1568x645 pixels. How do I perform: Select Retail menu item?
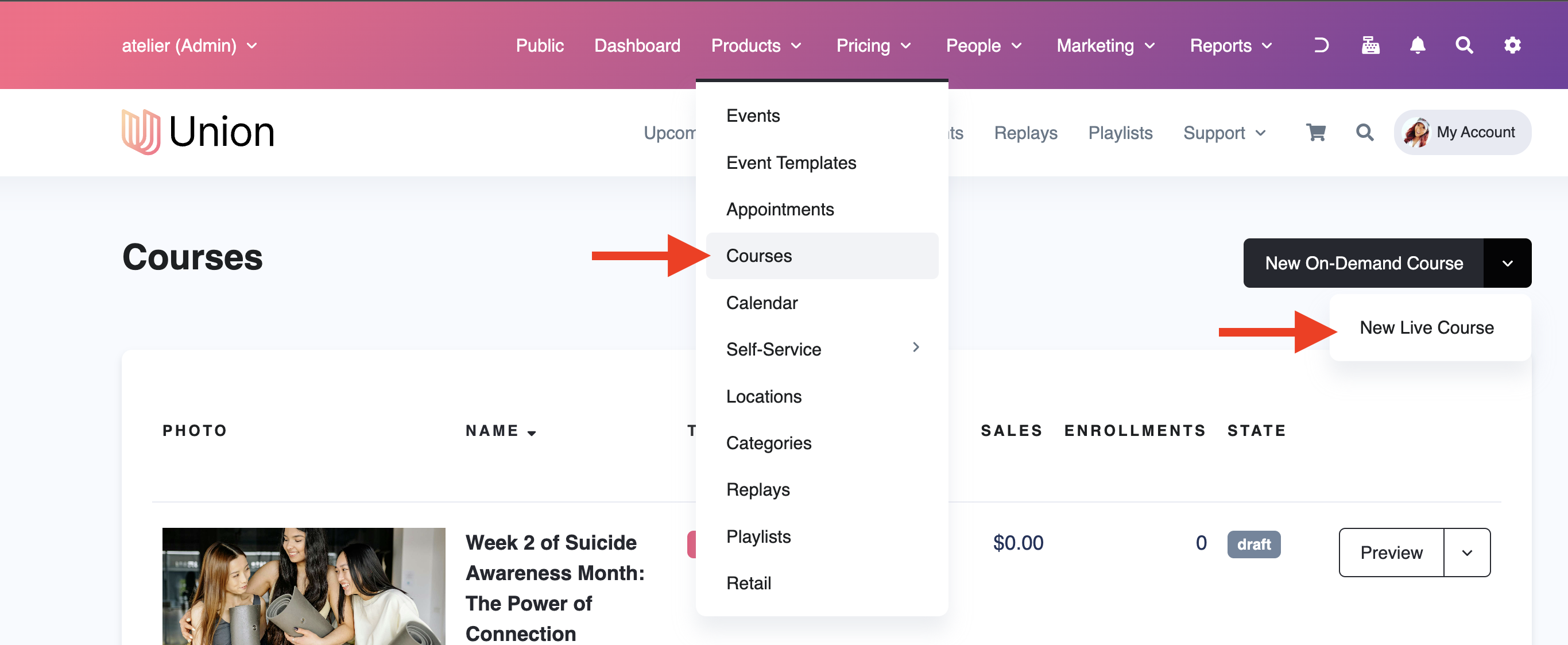(x=822, y=583)
